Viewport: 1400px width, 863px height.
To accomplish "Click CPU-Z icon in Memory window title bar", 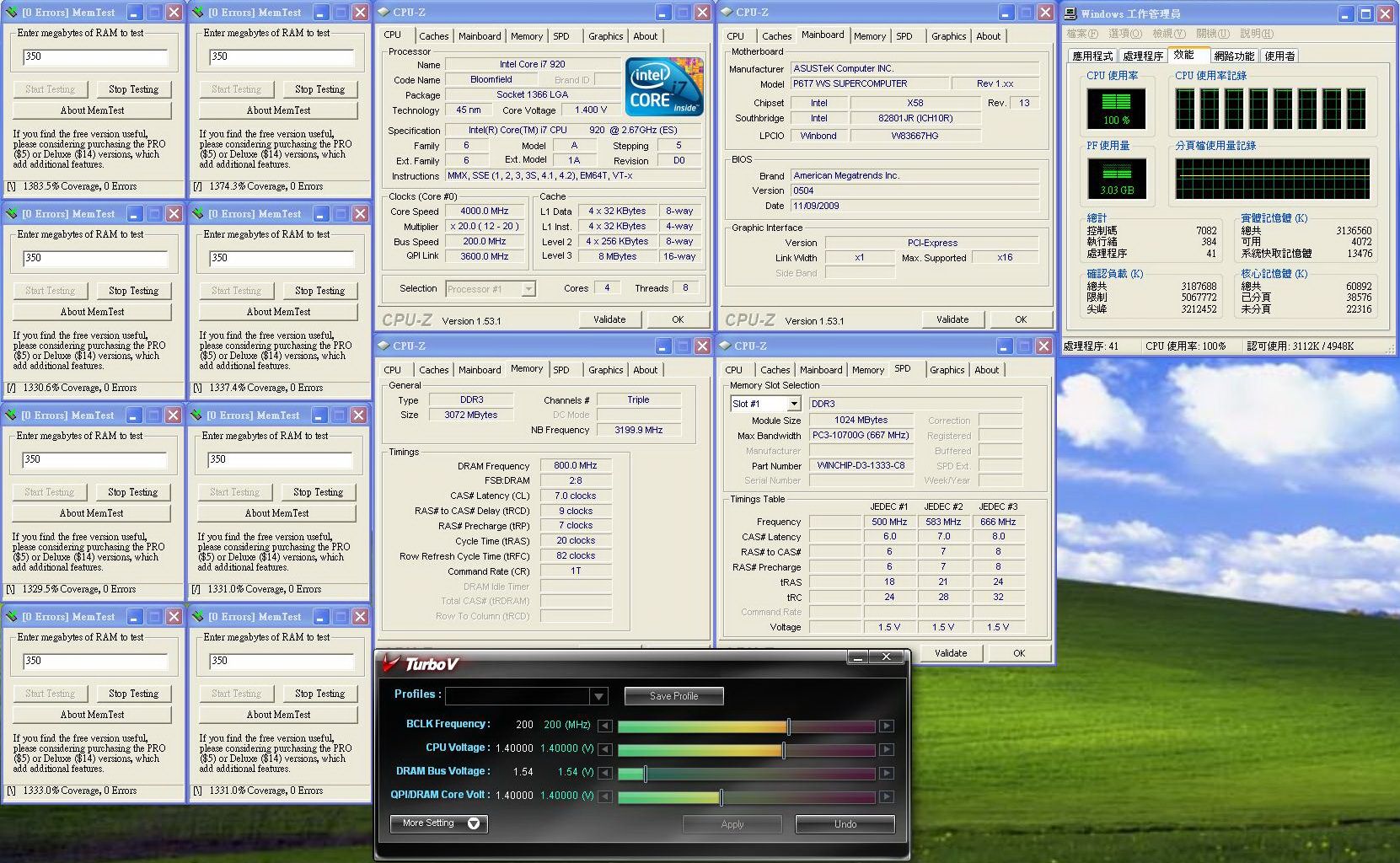I will point(384,346).
